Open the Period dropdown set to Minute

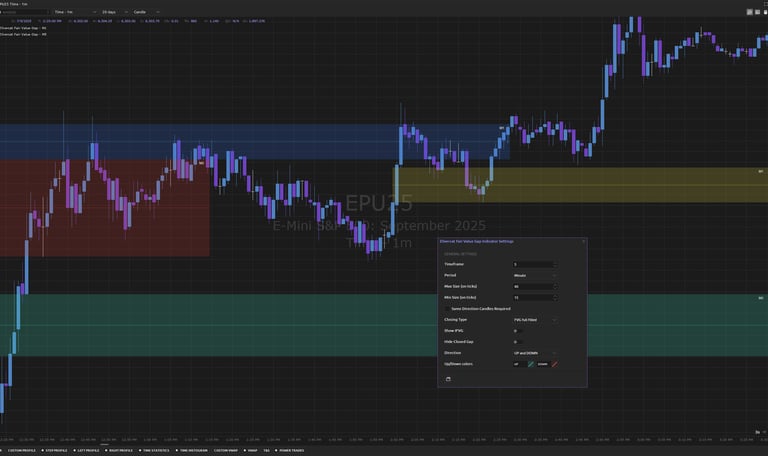pyautogui.click(x=535, y=275)
